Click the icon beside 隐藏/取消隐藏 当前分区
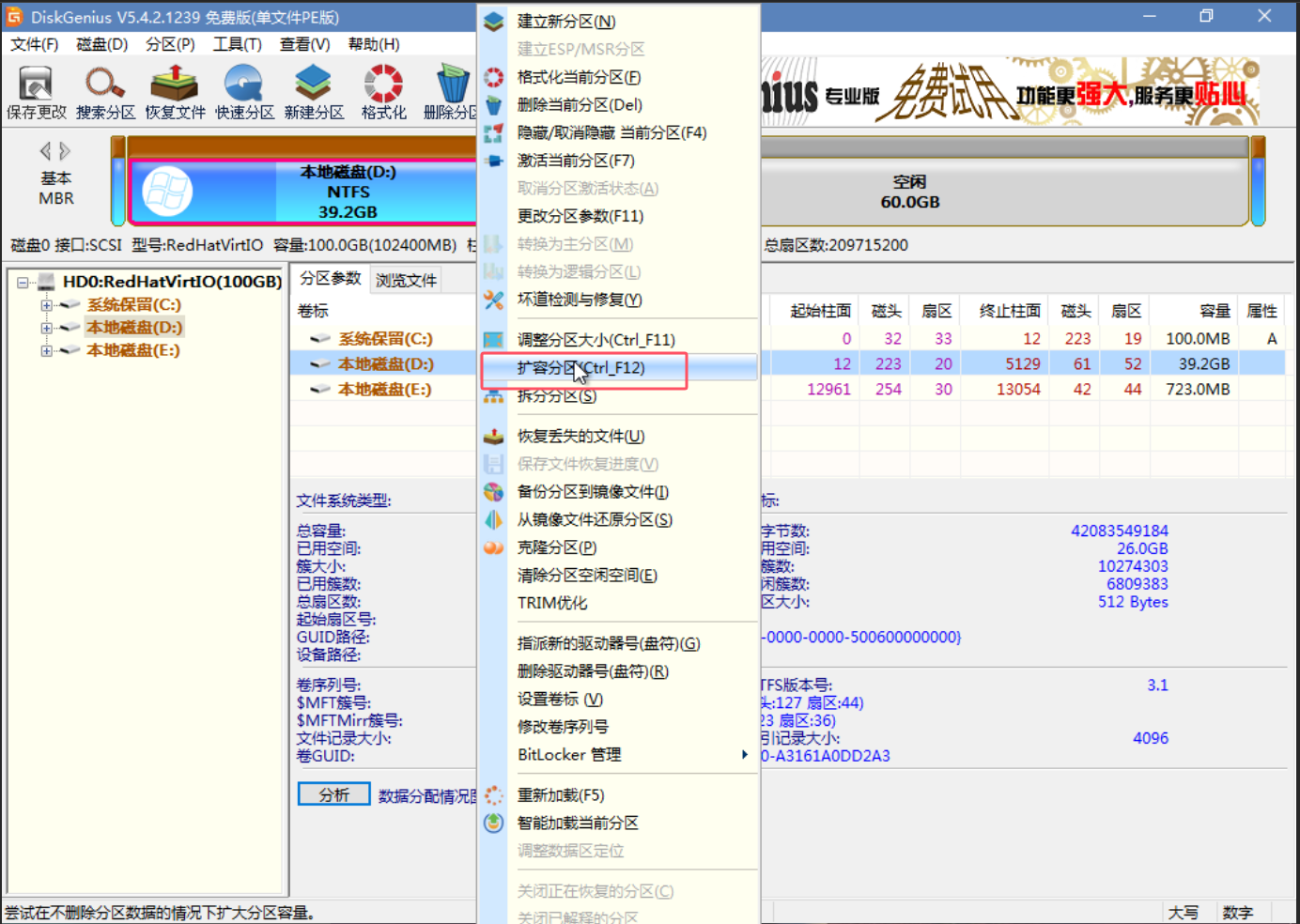This screenshot has height=924, width=1300. [x=494, y=133]
